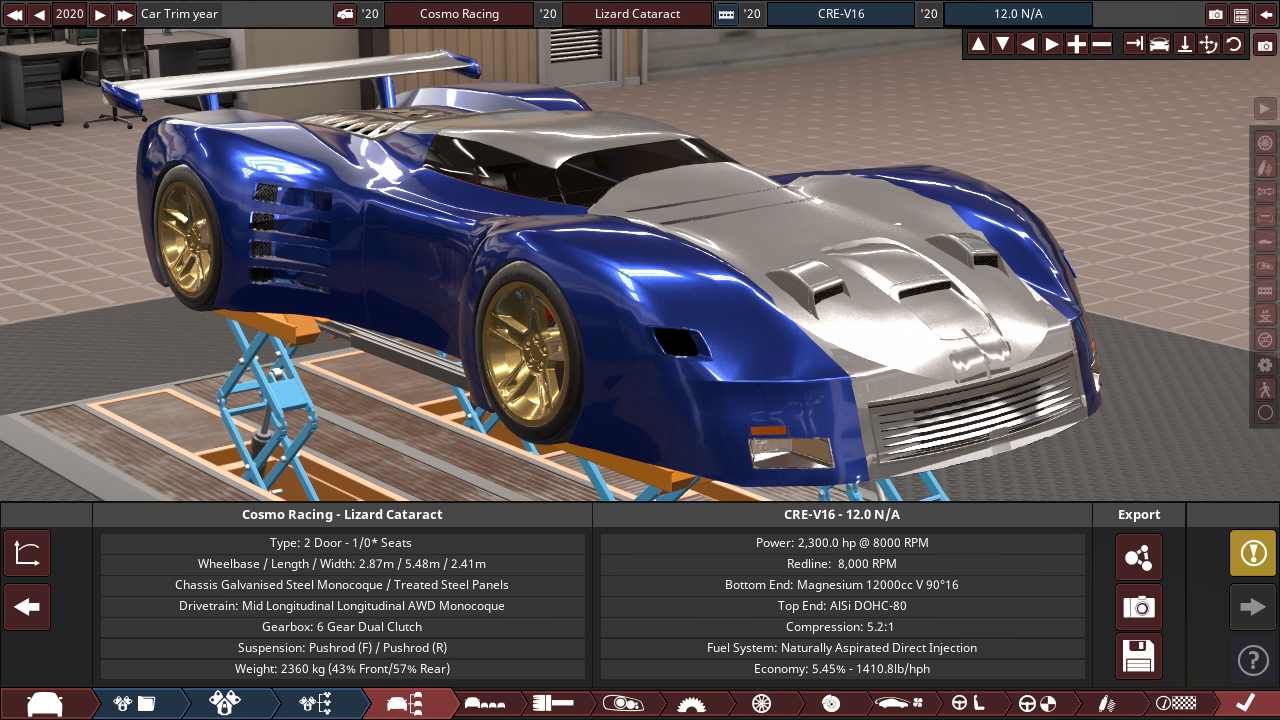Select the 2020 trim year value
Screen dimensions: 1280x720
click(70, 14)
